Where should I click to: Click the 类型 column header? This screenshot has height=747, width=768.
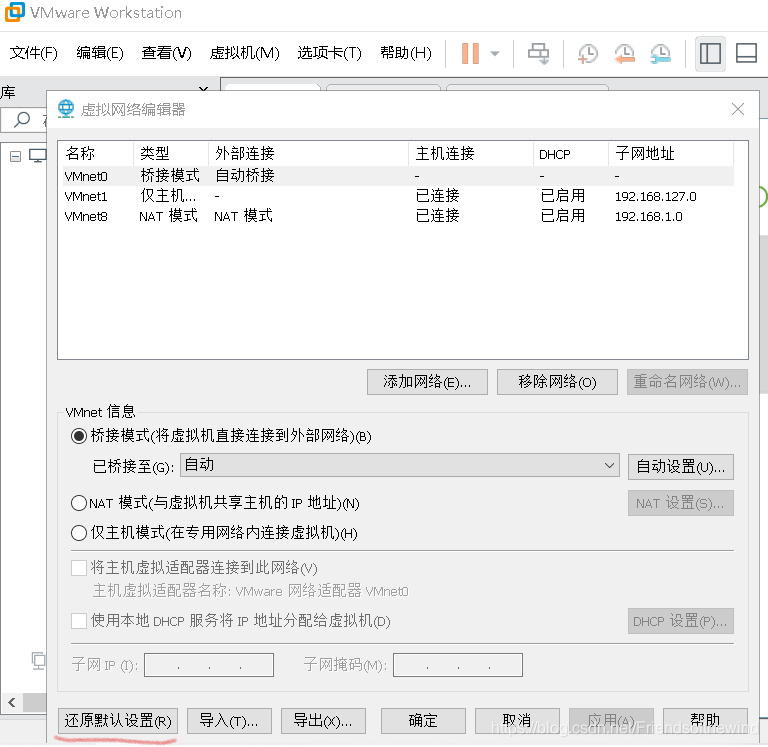(170, 154)
